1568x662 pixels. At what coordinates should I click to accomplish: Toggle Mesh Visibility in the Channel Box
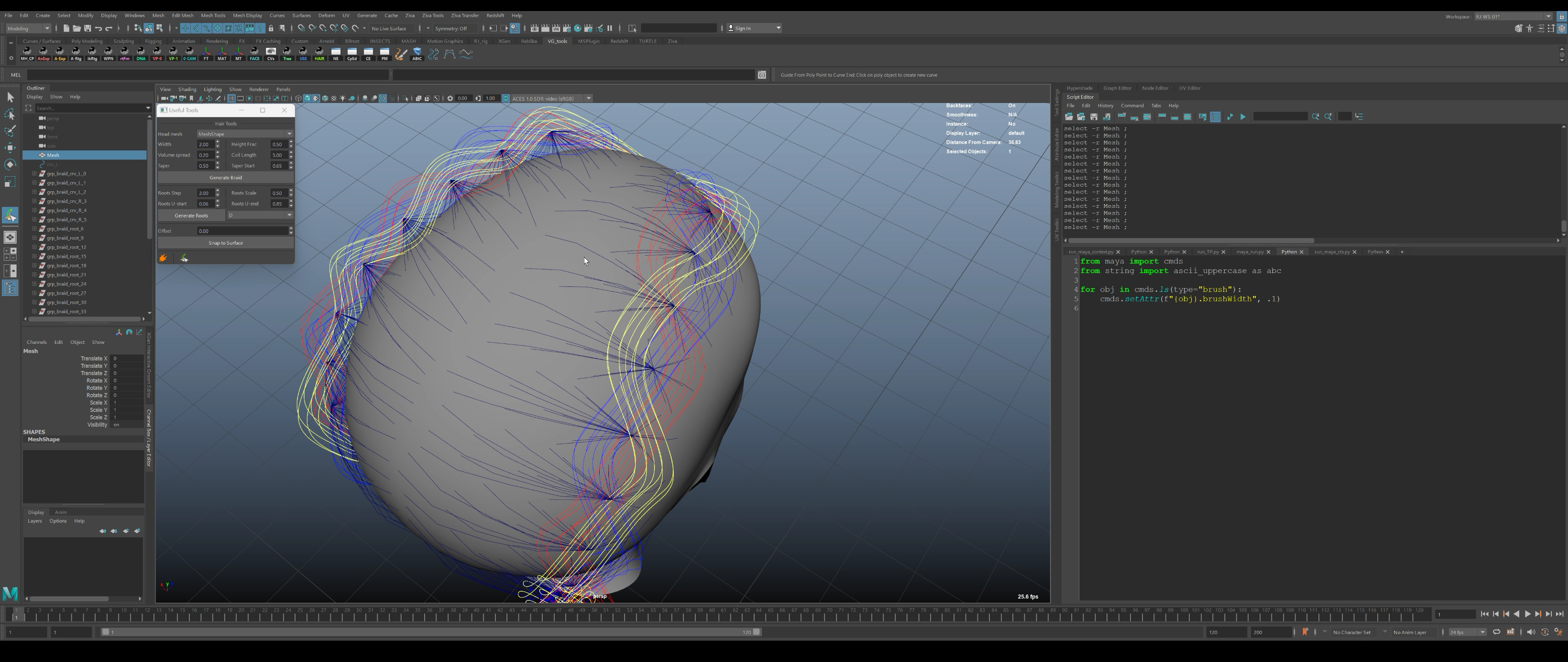116,424
